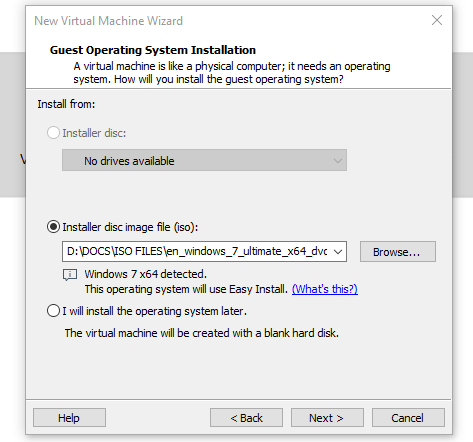
Task: Click the Installer disc label text
Action: point(94,133)
